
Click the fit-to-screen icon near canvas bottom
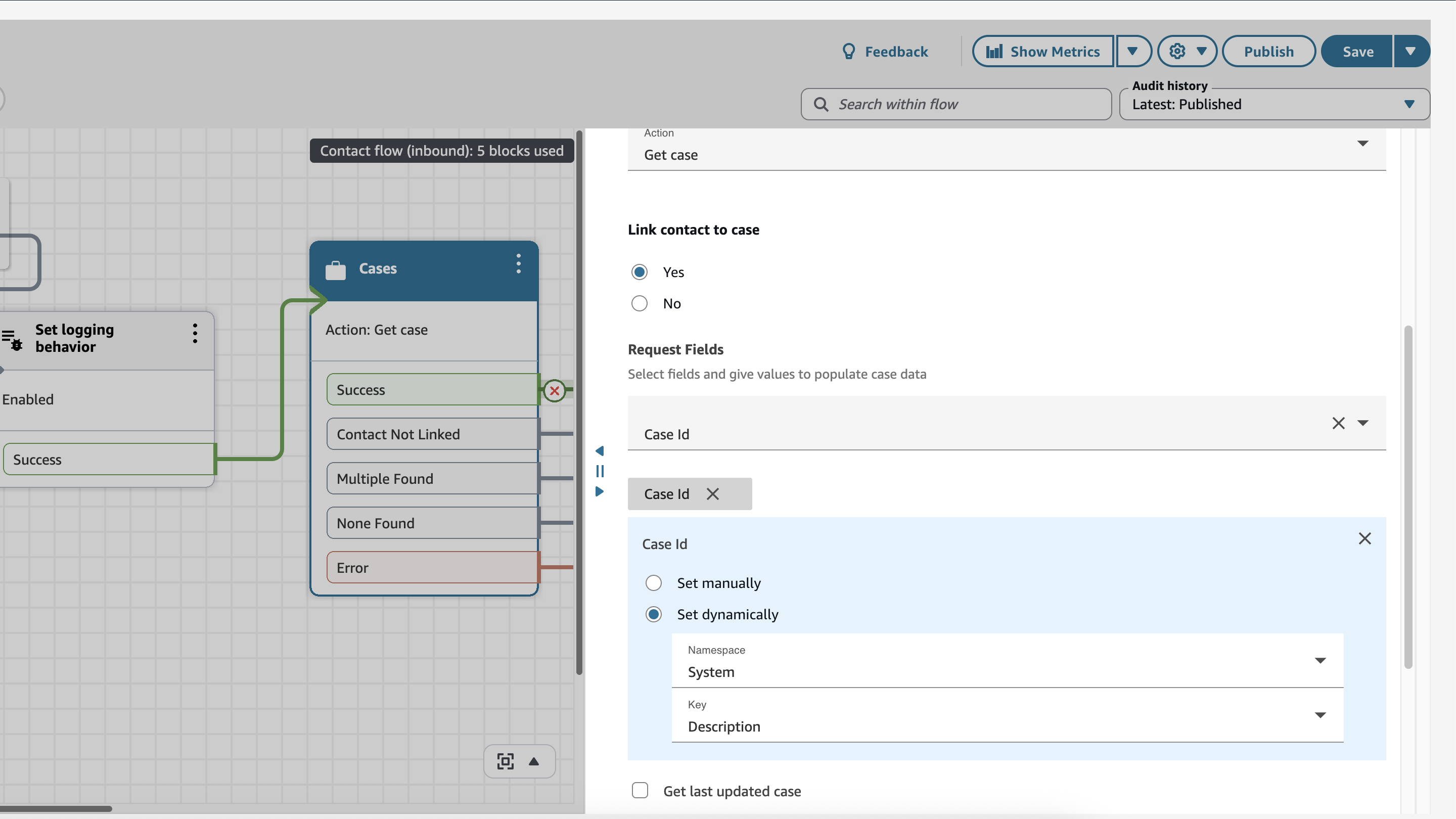click(x=505, y=761)
